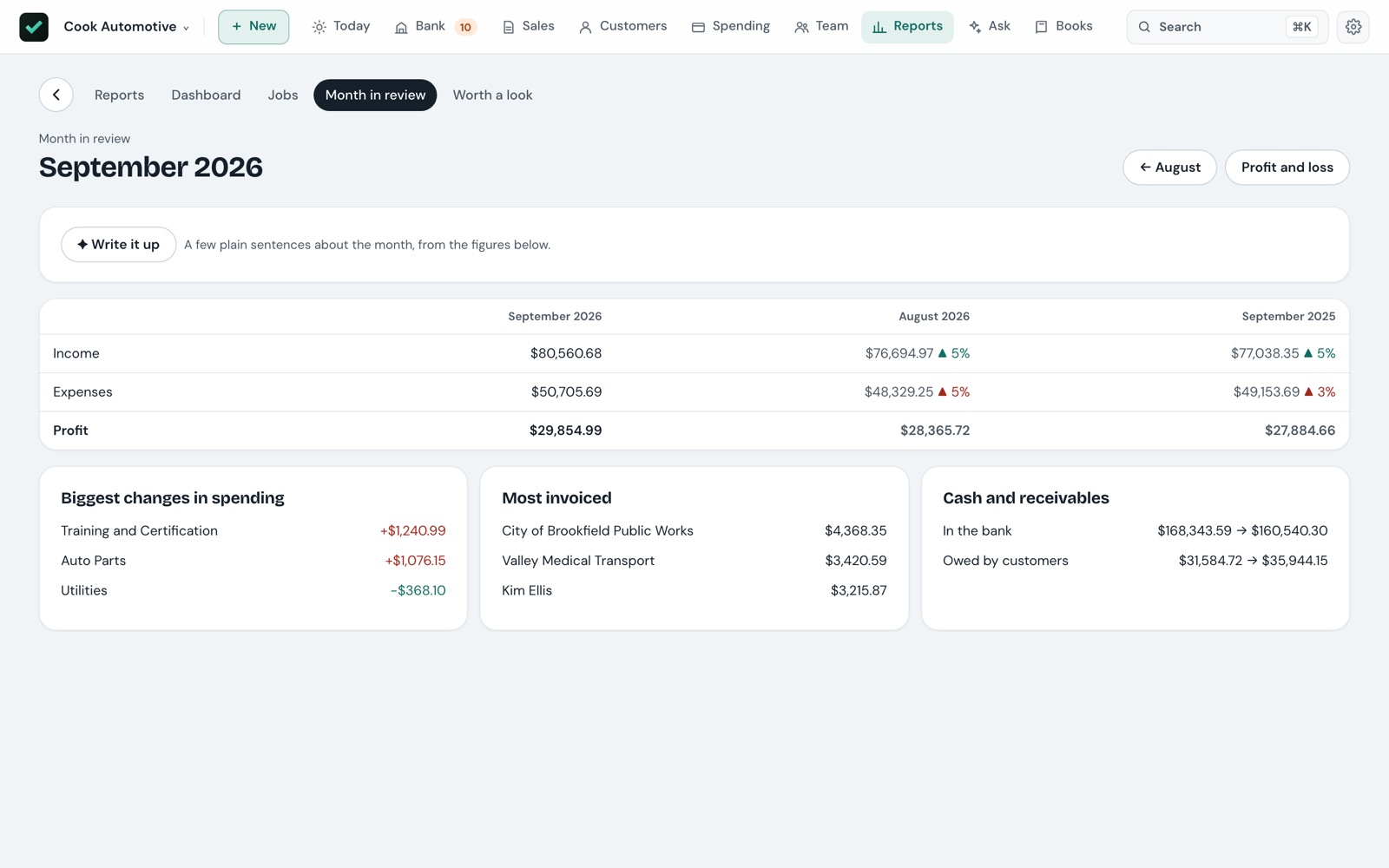The width and height of the screenshot is (1389, 868).
Task: Click the In the bank row
Action: pyautogui.click(x=1135, y=531)
